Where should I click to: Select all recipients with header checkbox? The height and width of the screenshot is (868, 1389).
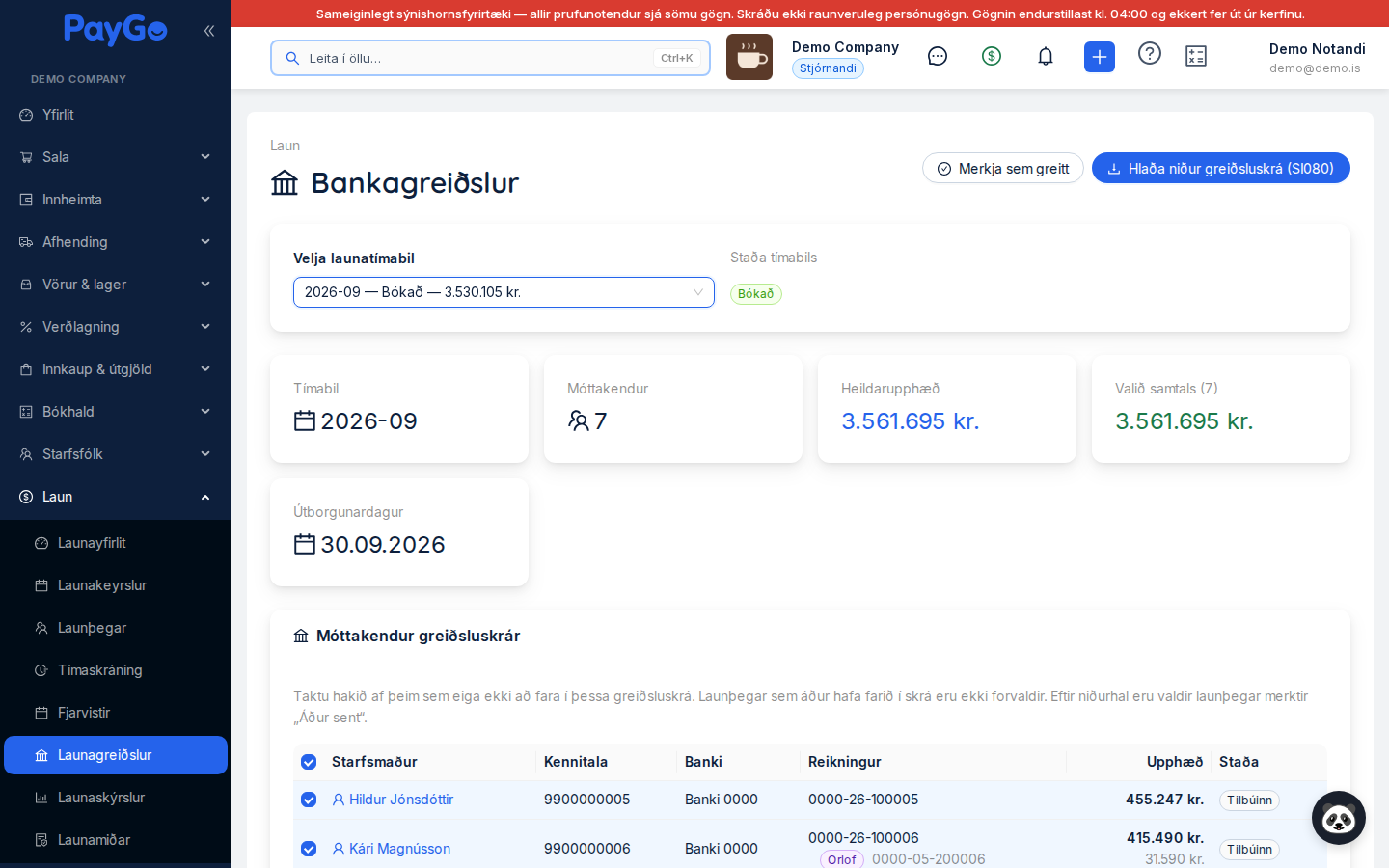point(309,762)
